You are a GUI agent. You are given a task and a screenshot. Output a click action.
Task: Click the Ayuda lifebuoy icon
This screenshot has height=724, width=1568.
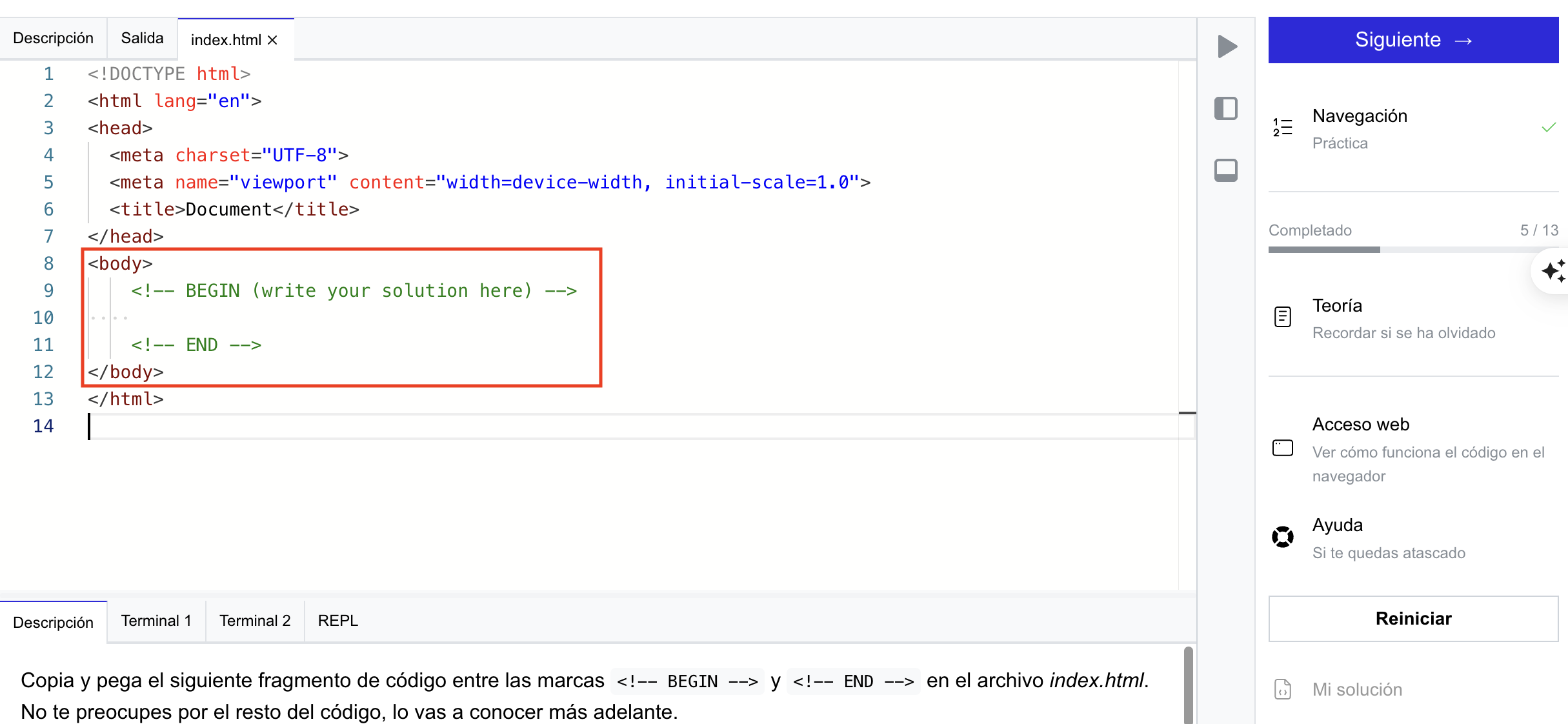1282,537
